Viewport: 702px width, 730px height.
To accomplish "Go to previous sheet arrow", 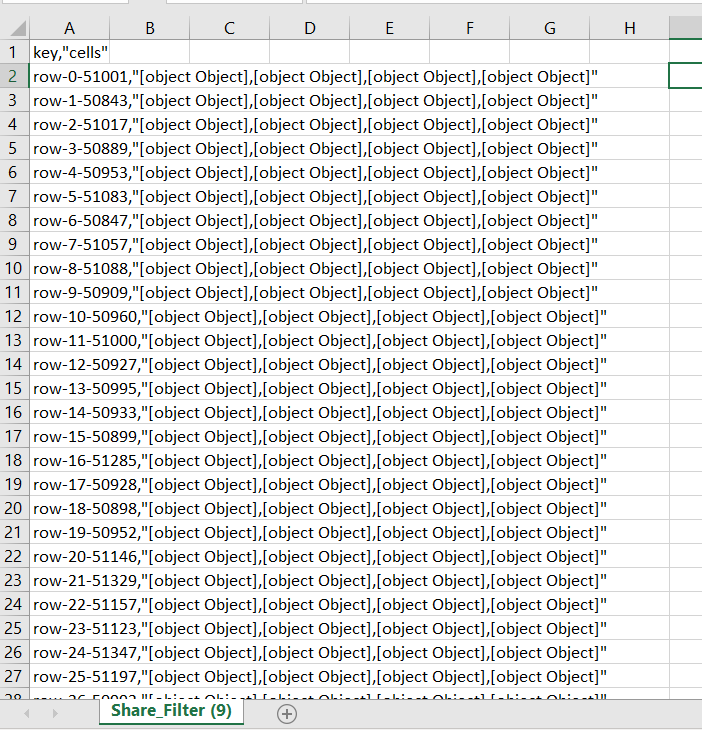I will click(x=27, y=713).
